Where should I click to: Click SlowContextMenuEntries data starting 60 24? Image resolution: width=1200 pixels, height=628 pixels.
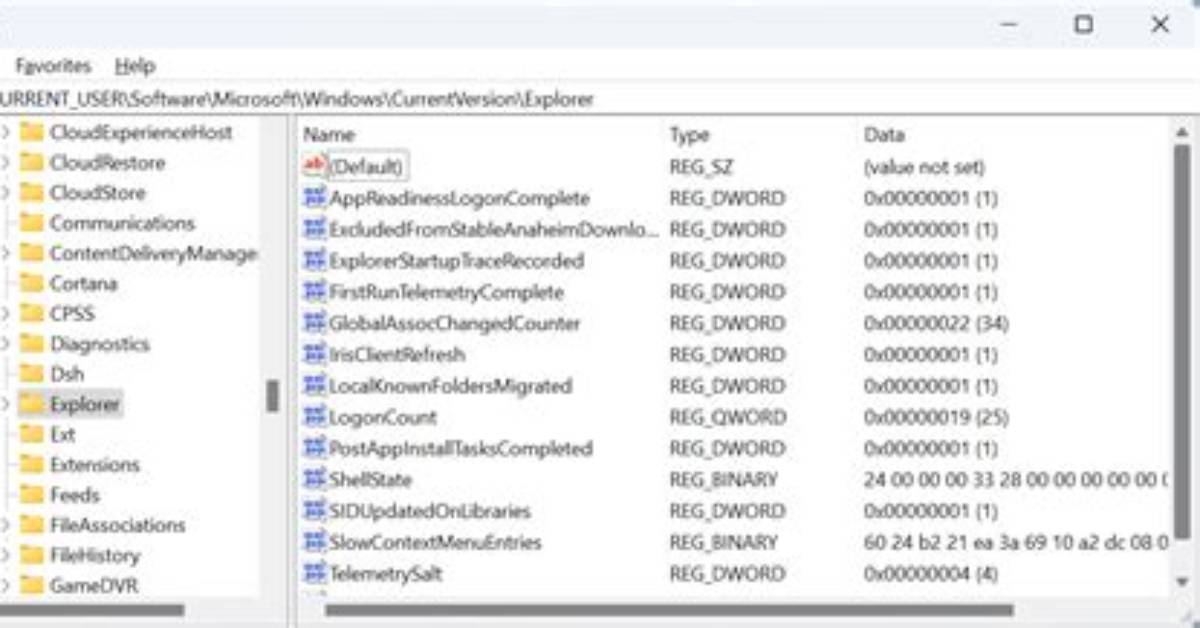coord(1015,542)
